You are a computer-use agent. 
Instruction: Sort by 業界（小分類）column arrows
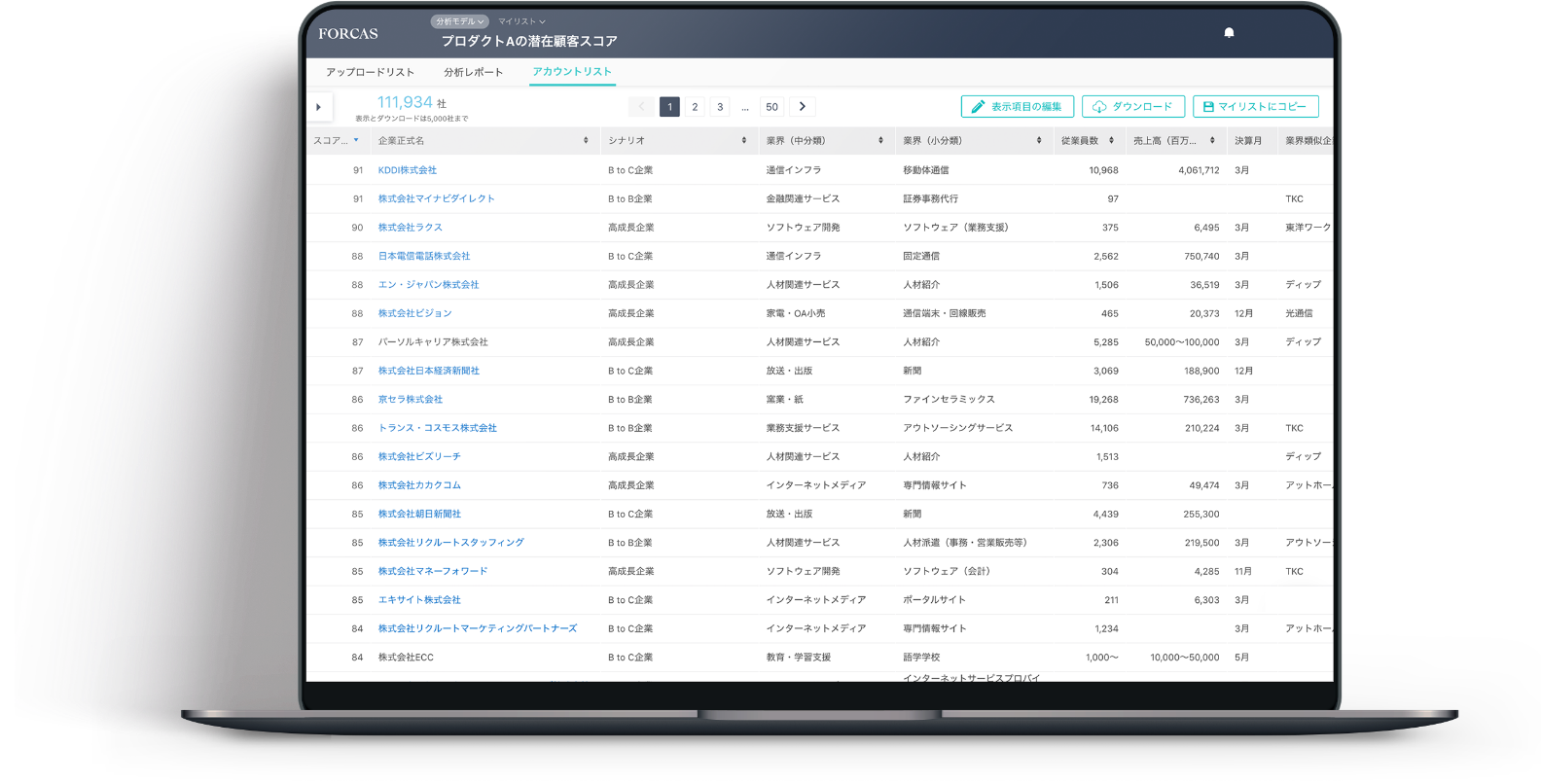click(1039, 141)
